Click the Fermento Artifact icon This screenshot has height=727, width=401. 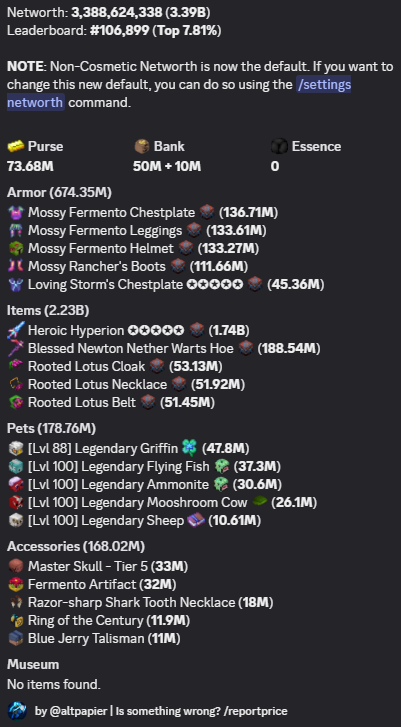[x=16, y=584]
